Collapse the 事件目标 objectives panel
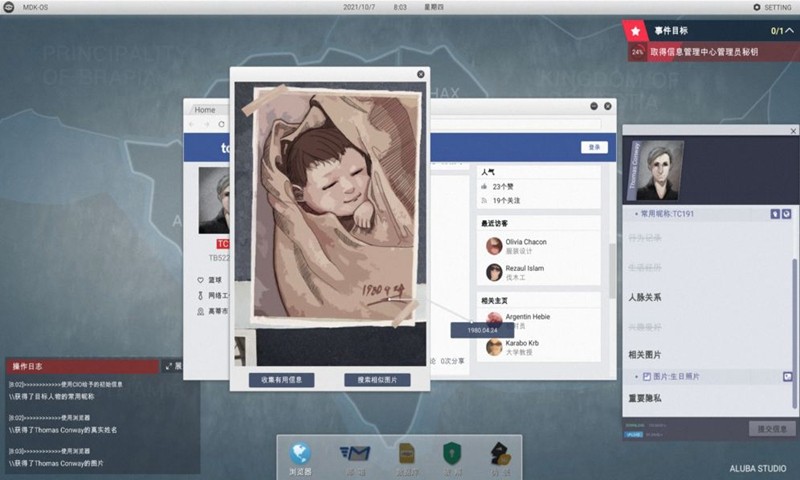The image size is (800, 480). coord(790,31)
